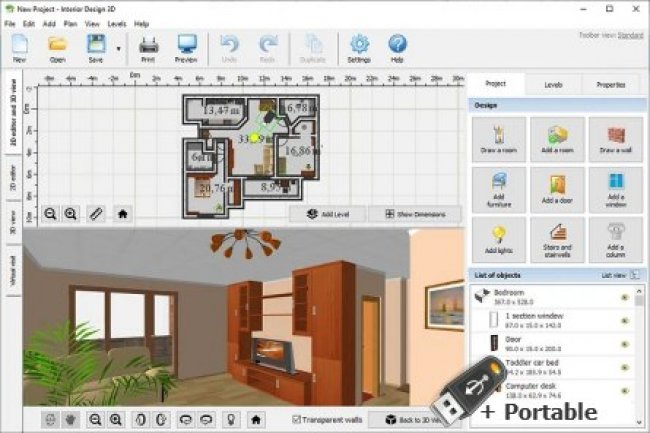Open Settings gear in the toolbar
This screenshot has width=650, height=433.
click(x=359, y=48)
